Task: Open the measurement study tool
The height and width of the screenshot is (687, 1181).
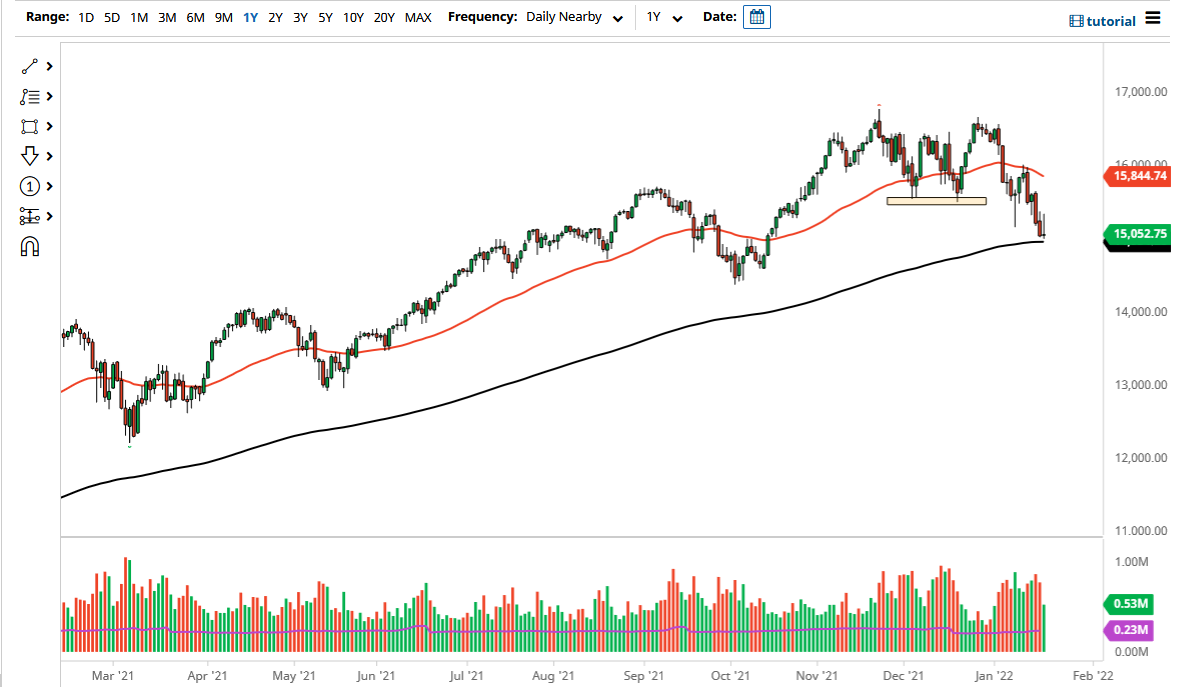Action: 30,216
